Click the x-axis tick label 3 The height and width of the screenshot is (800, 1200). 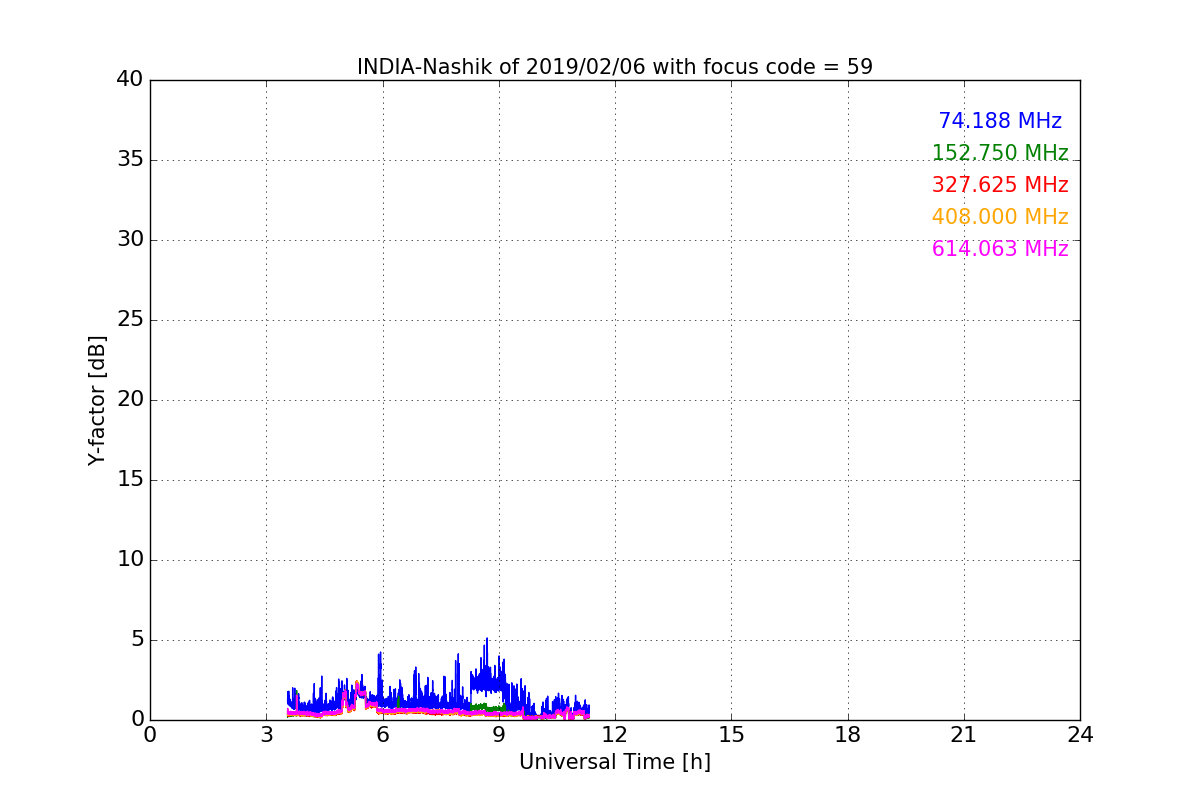point(266,735)
